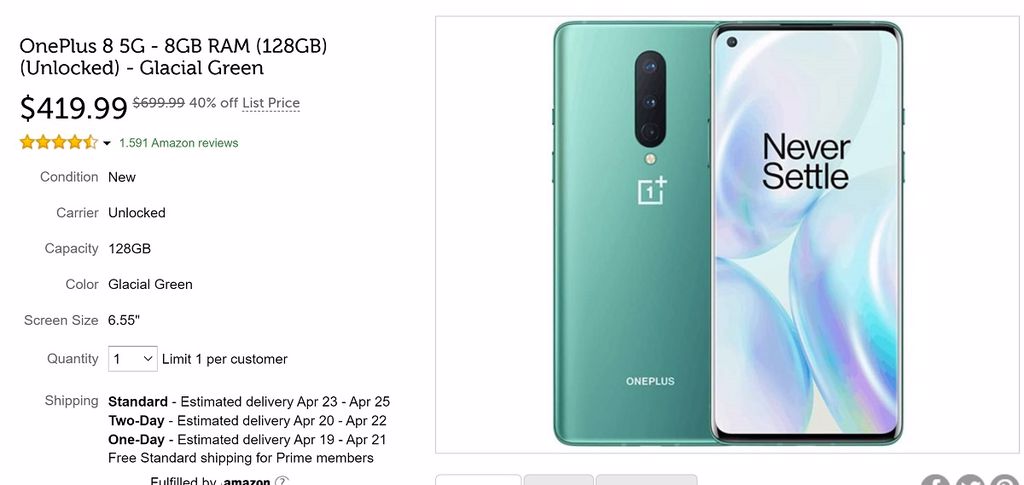This screenshot has width=1024, height=485.
Task: Click the star rating icons
Action: (59, 142)
